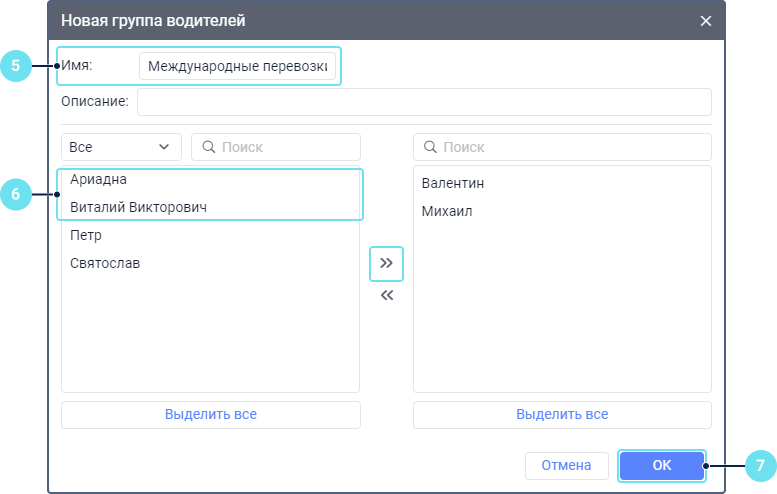Select driver 'Виталий Викторович'

139,207
